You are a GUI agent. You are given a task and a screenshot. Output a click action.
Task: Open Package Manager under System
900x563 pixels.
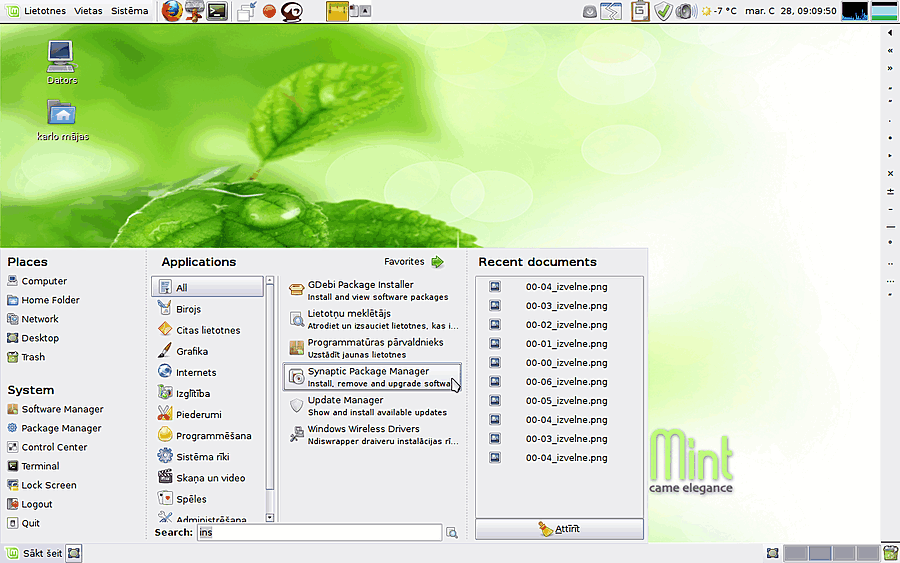[55, 428]
